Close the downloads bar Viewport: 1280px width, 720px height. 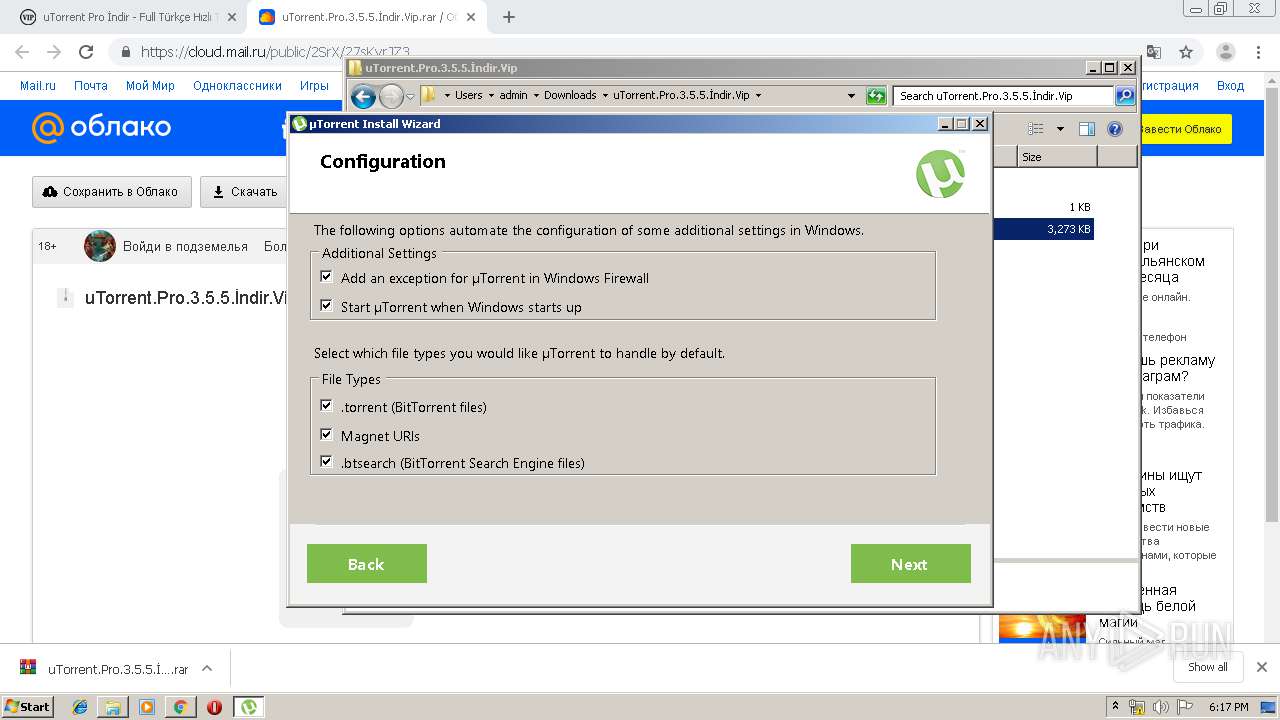[1261, 667]
